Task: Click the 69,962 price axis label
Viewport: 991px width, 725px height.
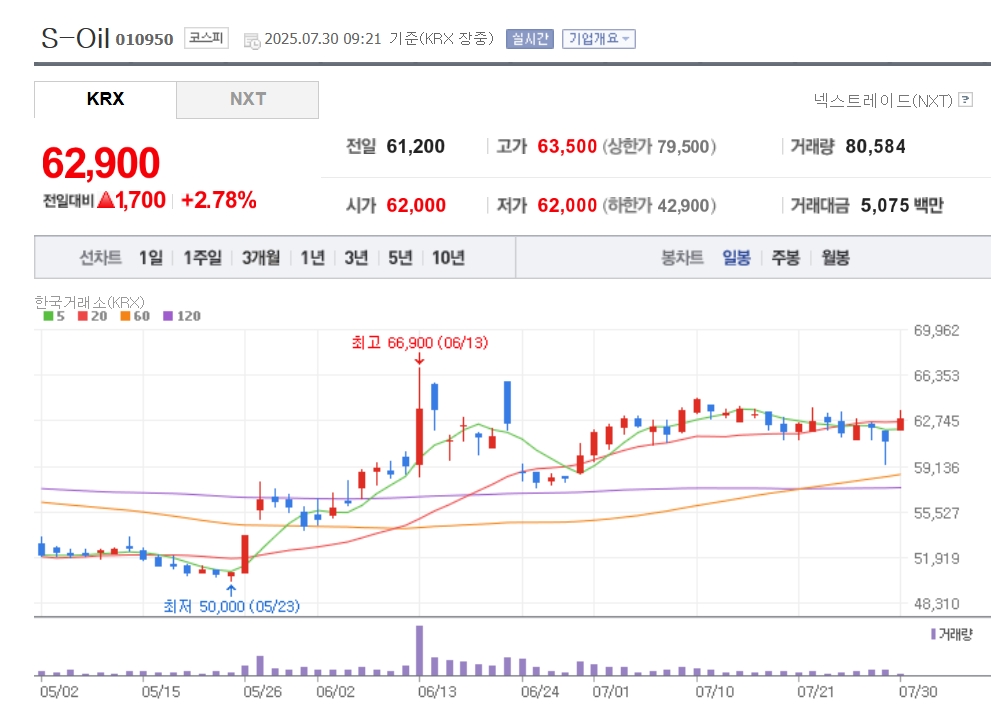Action: pos(937,331)
